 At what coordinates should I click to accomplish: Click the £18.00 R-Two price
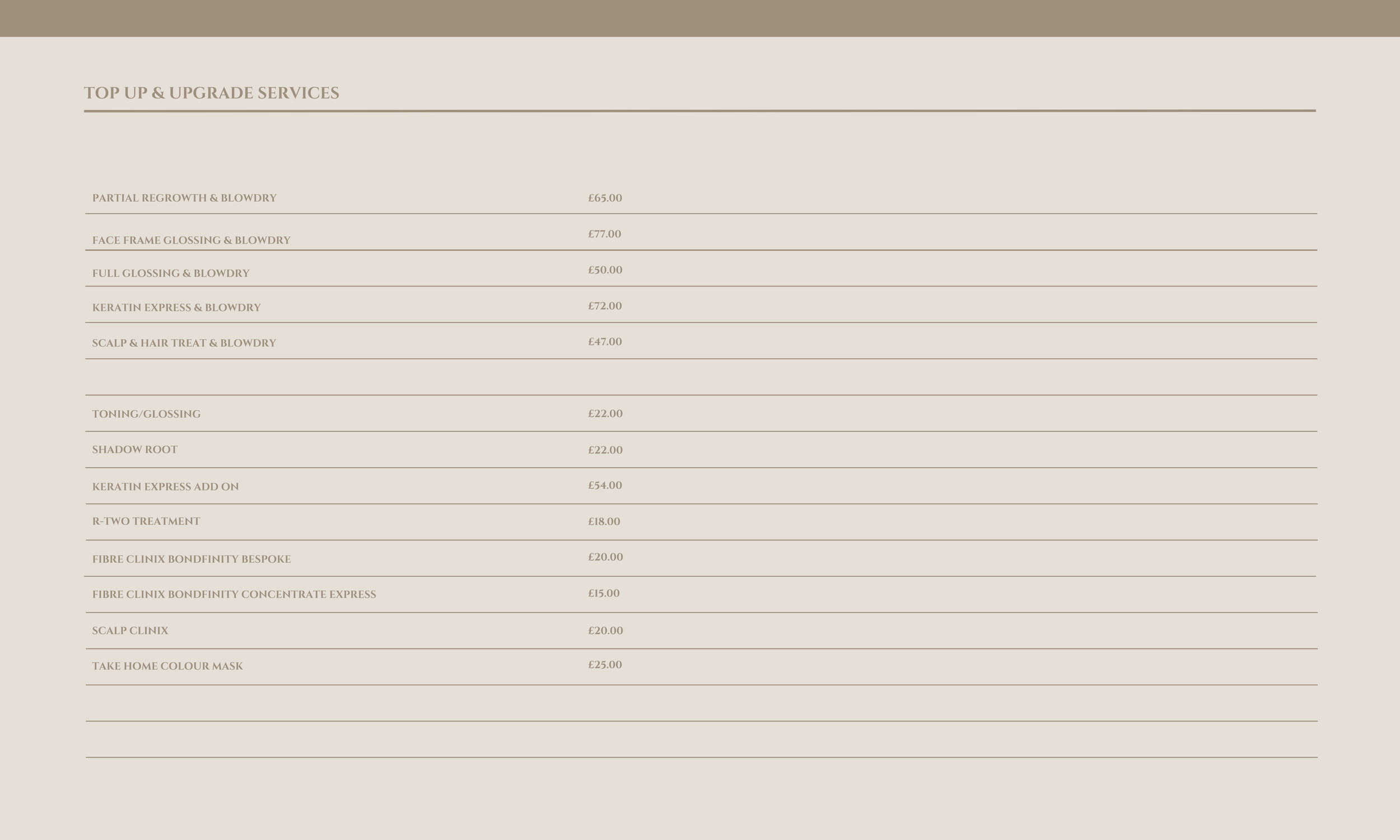pos(603,521)
